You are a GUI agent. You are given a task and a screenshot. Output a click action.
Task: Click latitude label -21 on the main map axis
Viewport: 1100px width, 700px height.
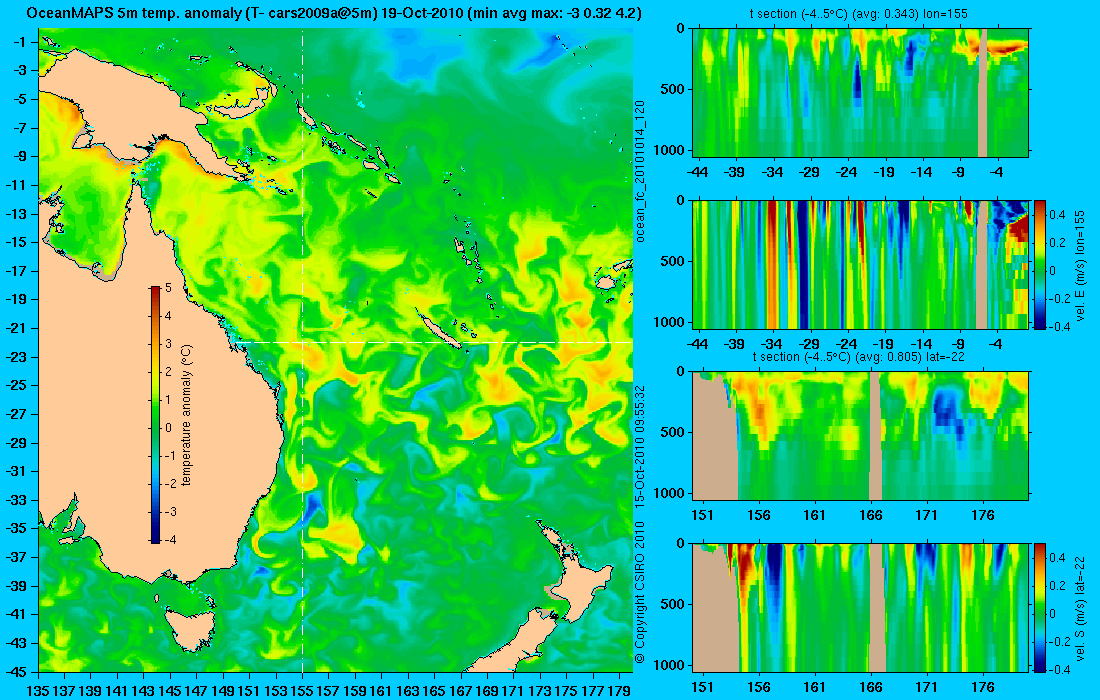point(19,328)
